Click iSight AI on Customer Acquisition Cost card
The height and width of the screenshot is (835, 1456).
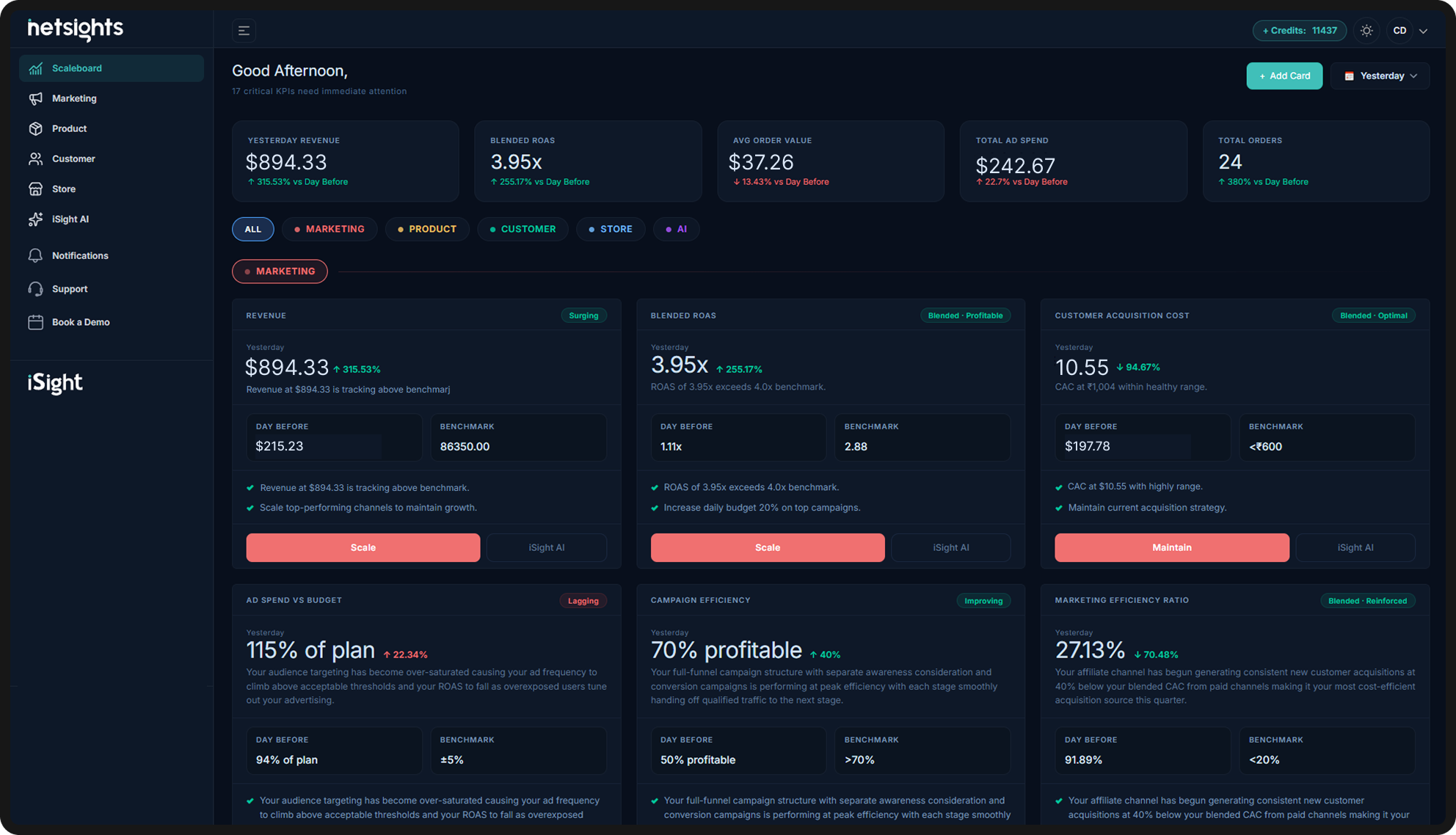pos(1355,547)
